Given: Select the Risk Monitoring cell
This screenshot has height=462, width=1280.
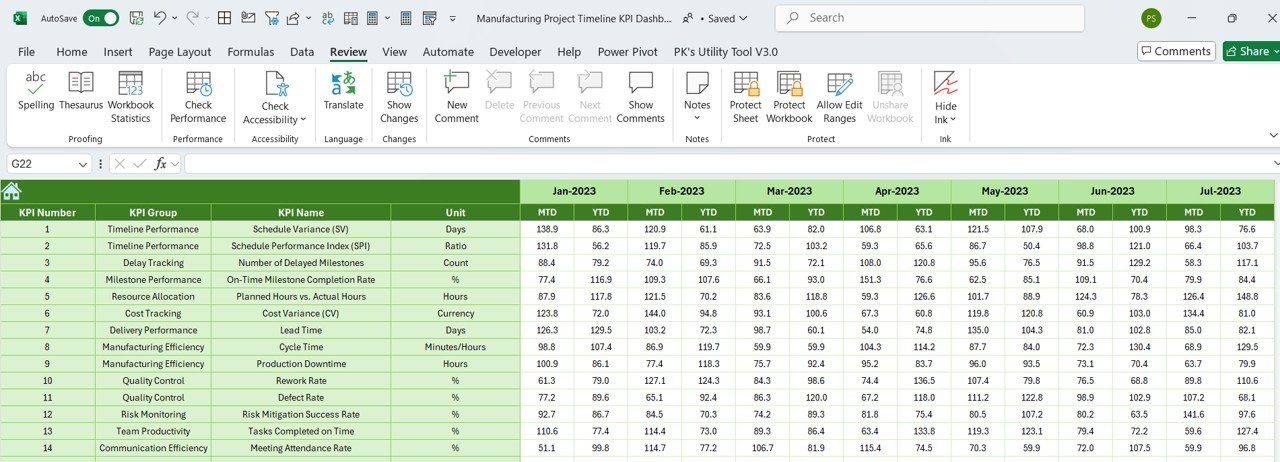Looking at the screenshot, I should (153, 414).
